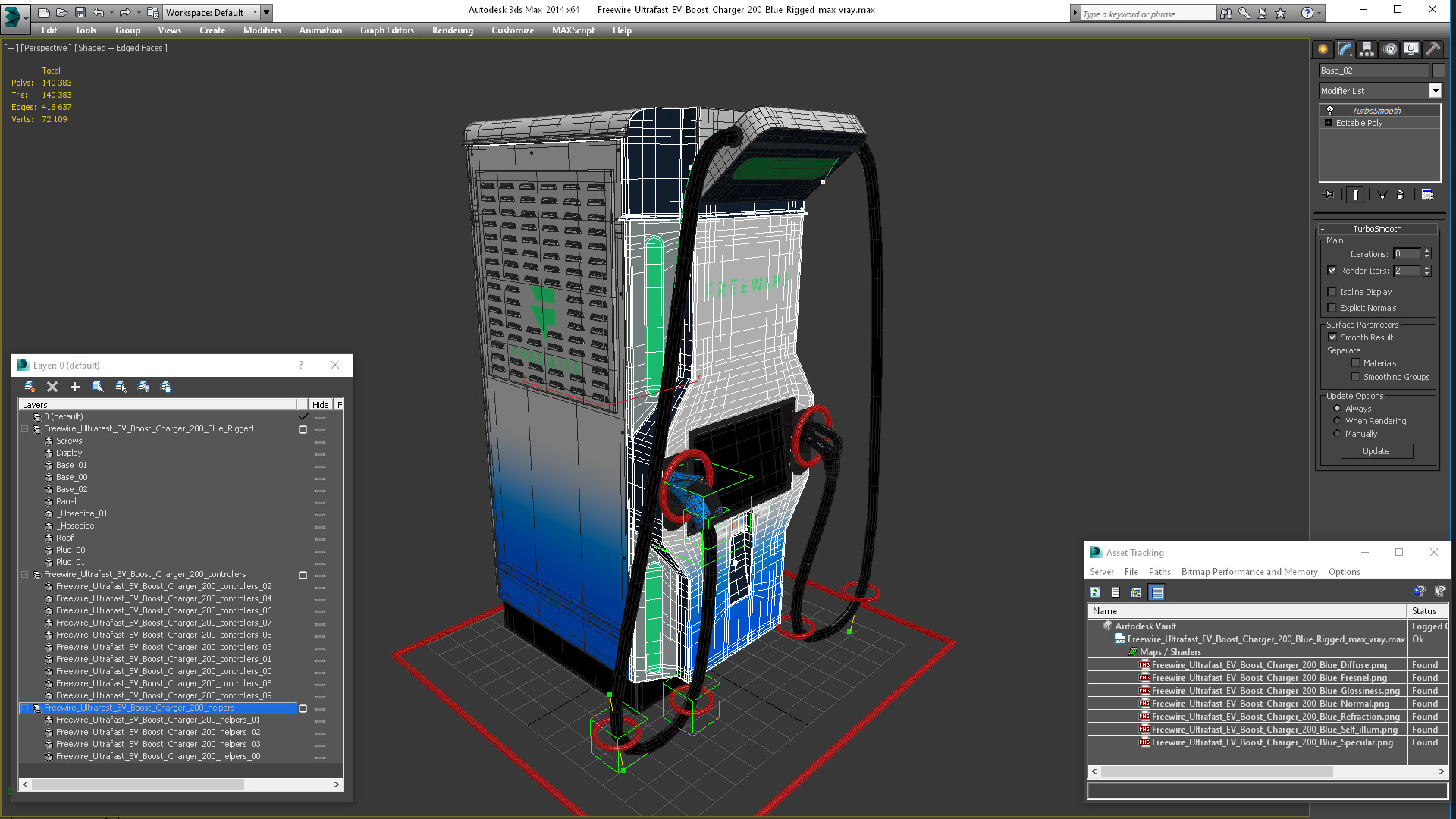The height and width of the screenshot is (819, 1456).
Task: Open the Create command panel tab
Action: [1323, 49]
